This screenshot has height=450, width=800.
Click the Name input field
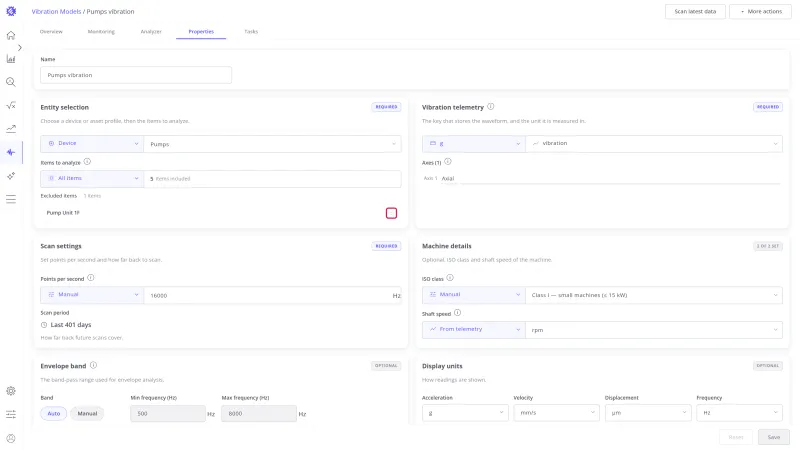136,75
